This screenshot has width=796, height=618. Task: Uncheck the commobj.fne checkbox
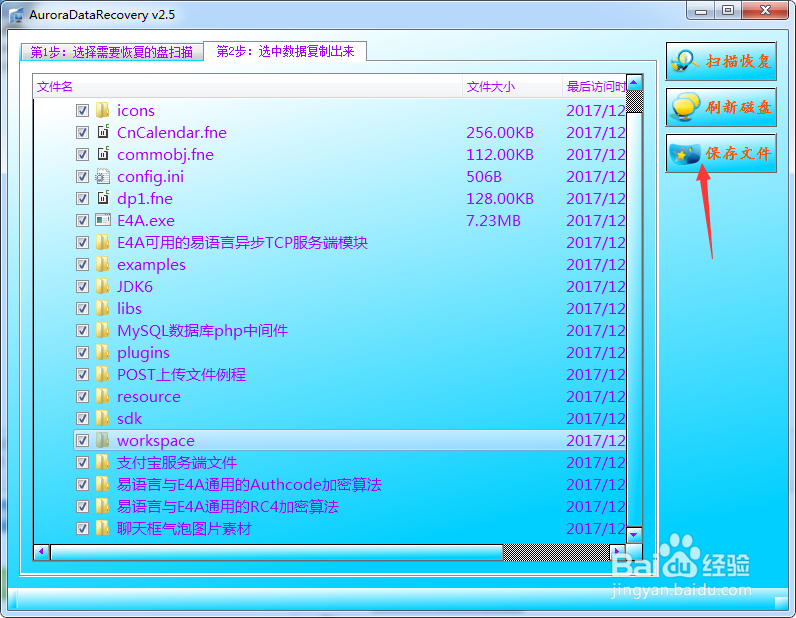tap(82, 154)
